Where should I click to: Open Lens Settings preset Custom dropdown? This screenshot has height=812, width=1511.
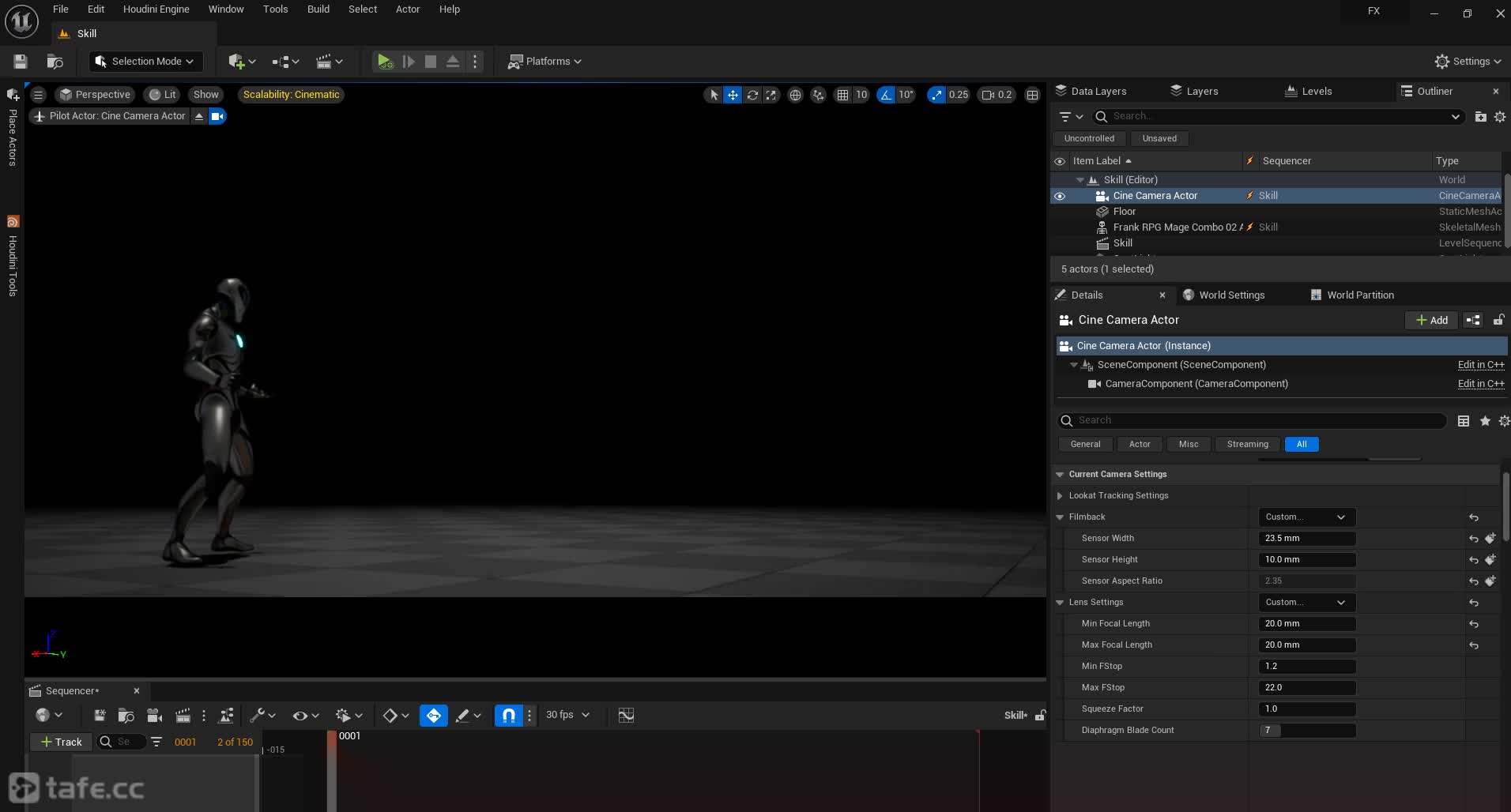(1306, 603)
